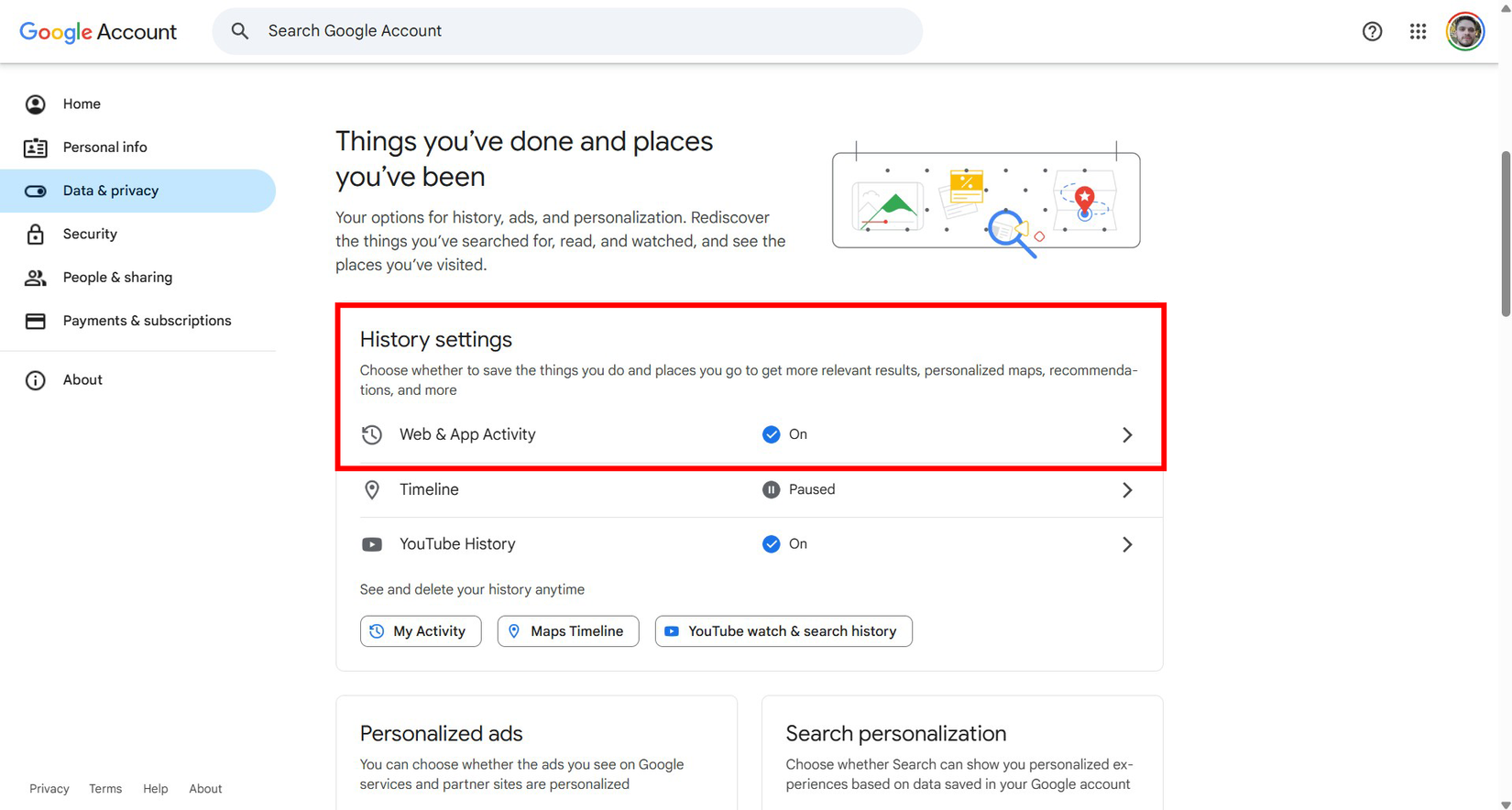1512x810 pixels.
Task: Click the pin icon in Maps Timeline button
Action: coord(514,631)
